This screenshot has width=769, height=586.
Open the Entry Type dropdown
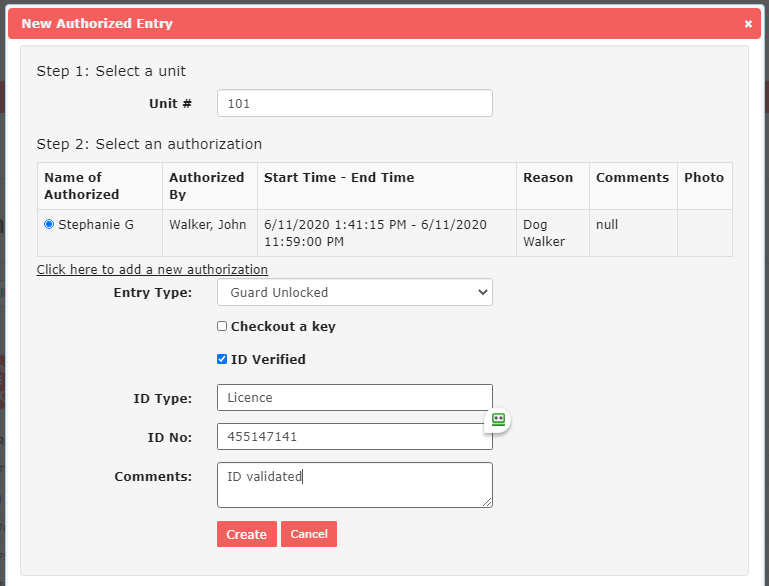click(354, 292)
